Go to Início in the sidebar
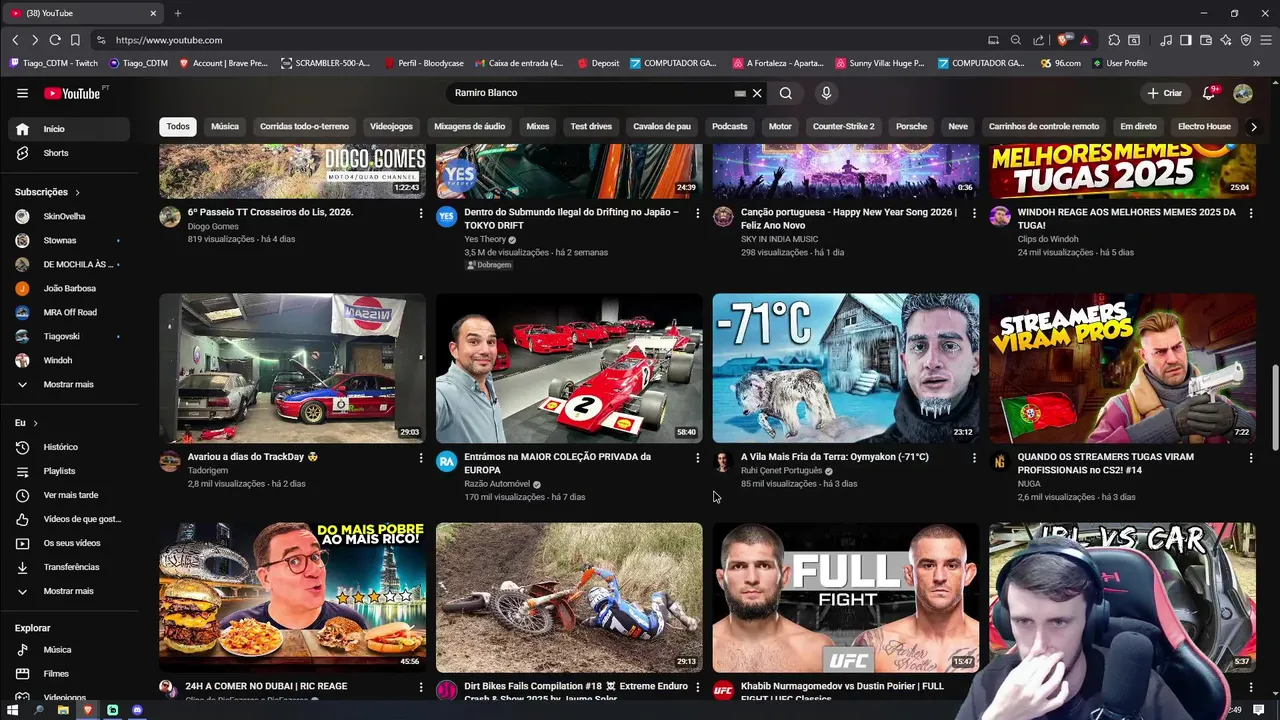The image size is (1280, 720). pos(69,129)
